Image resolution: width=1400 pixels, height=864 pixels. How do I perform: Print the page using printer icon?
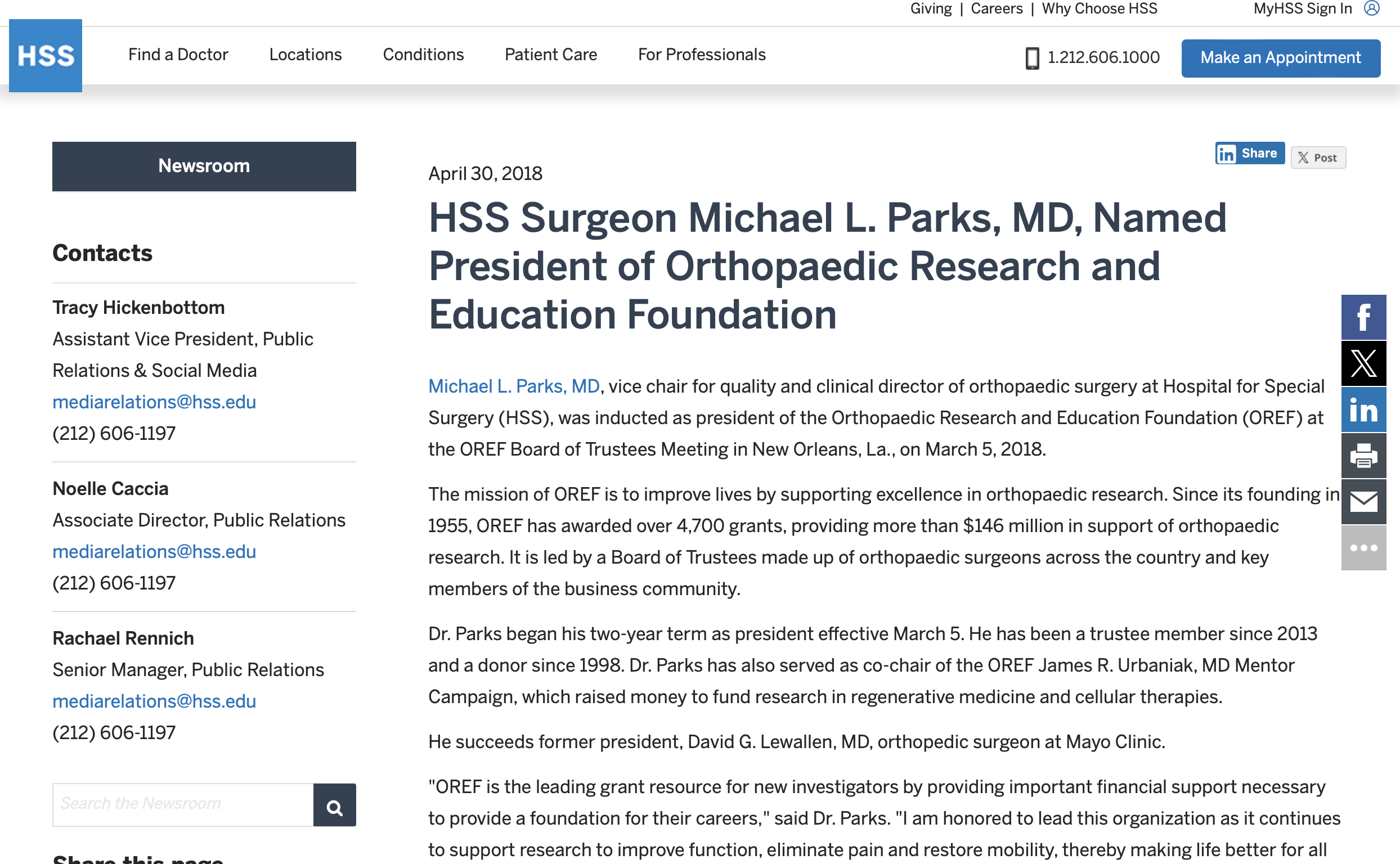1363,456
